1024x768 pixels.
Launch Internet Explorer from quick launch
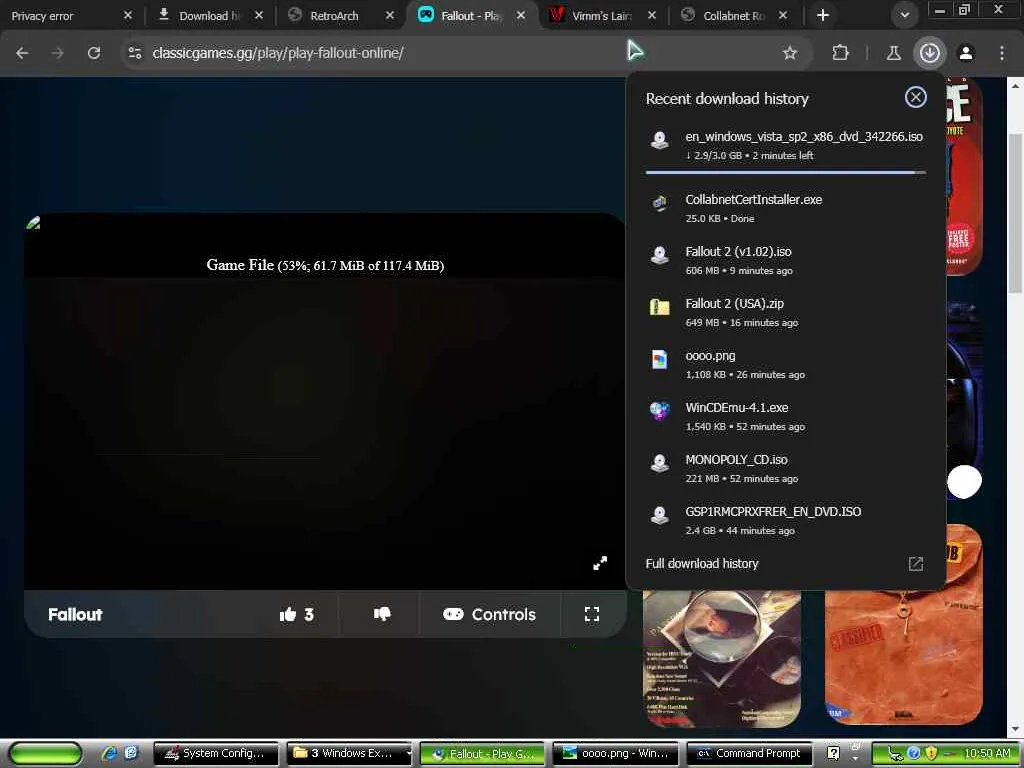(110, 753)
